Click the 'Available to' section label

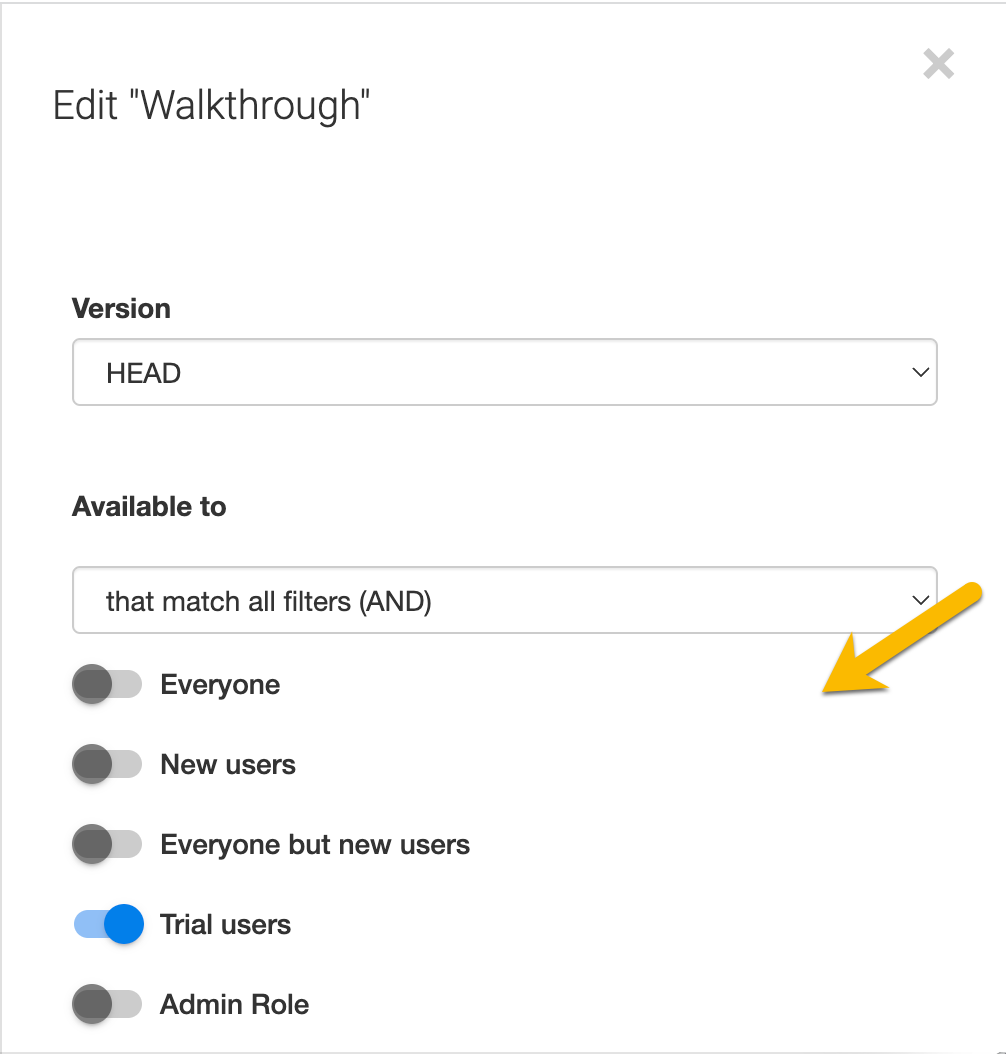point(149,507)
